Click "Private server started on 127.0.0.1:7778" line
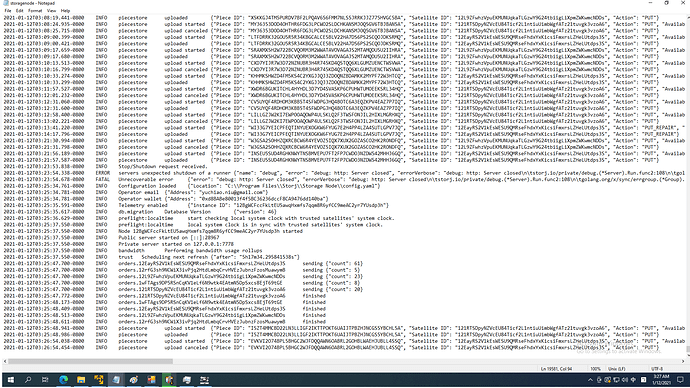This screenshot has height=388, width=690. click(x=119, y=244)
